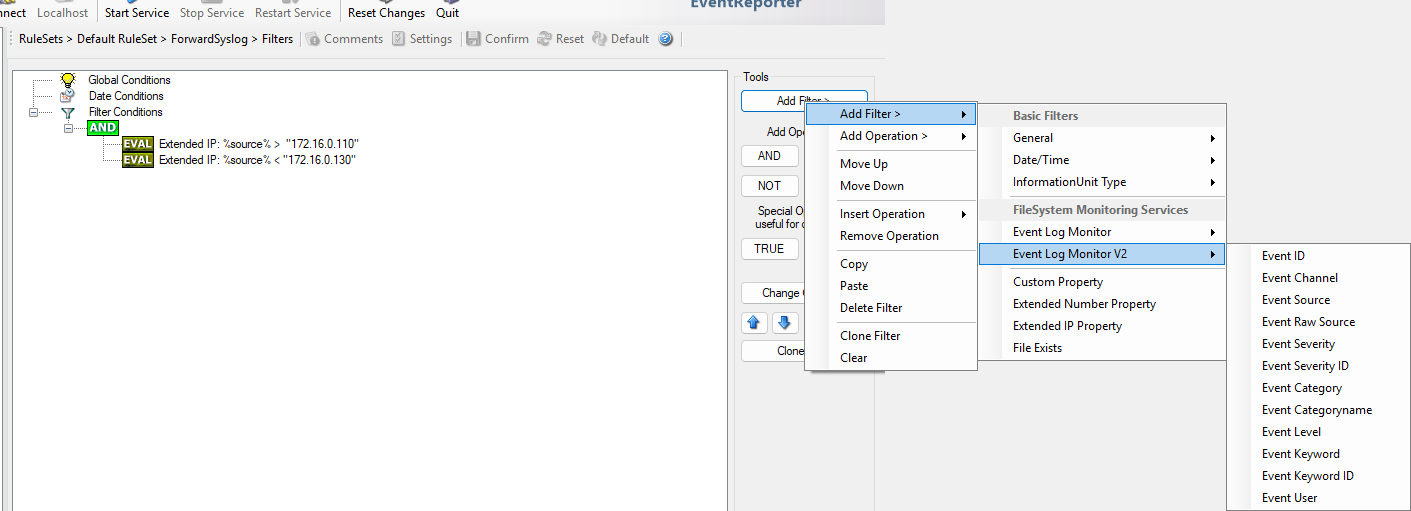Choose Delete Filter menu entry
The width and height of the screenshot is (1411, 511).
[891, 308]
